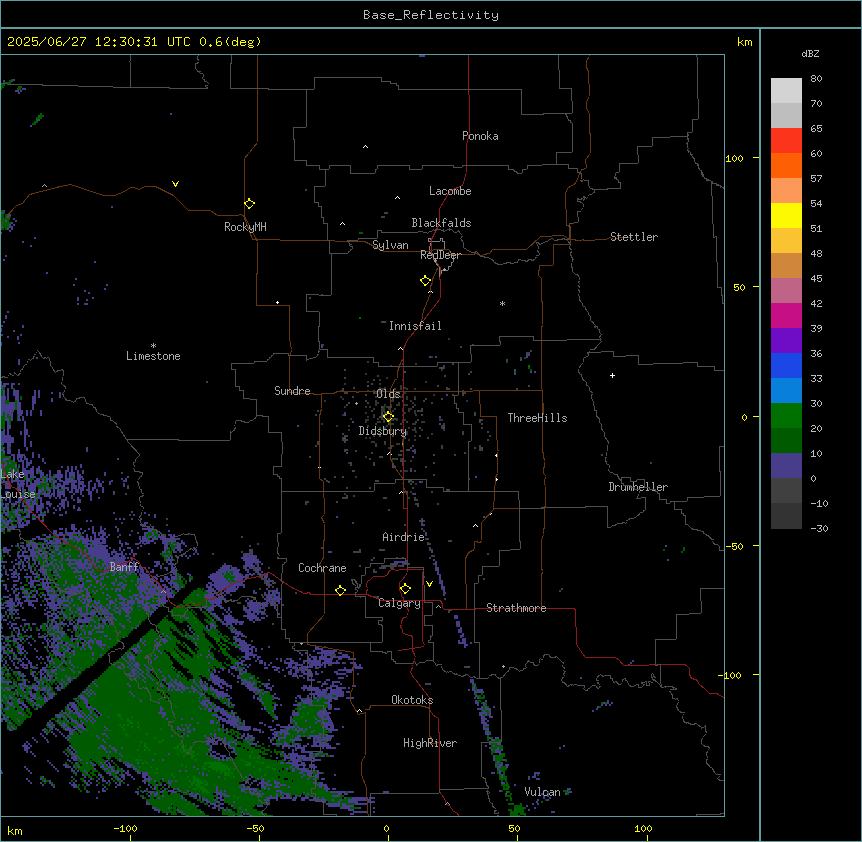This screenshot has height=842, width=862.
Task: Click the Base_Reflectivity title
Action: tap(431, 15)
